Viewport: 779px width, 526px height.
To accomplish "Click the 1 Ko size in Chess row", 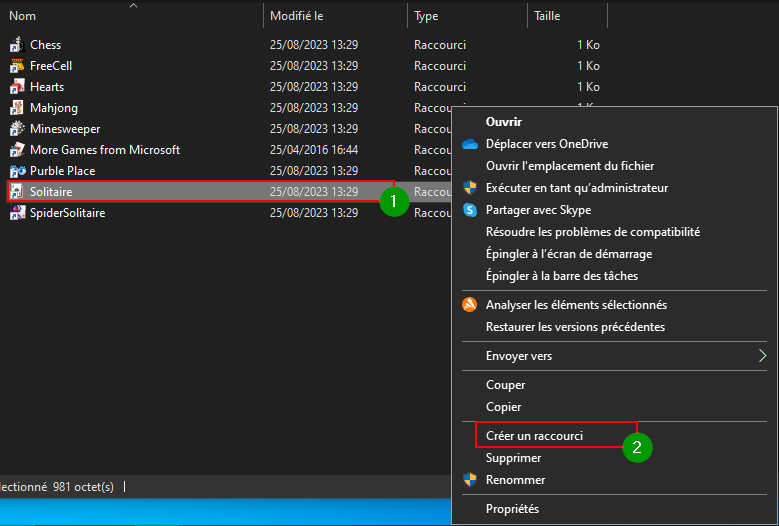I will 588,45.
